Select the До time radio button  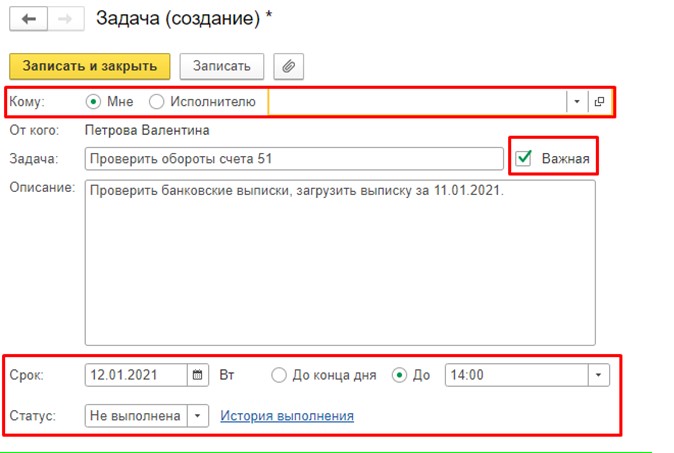tap(401, 375)
